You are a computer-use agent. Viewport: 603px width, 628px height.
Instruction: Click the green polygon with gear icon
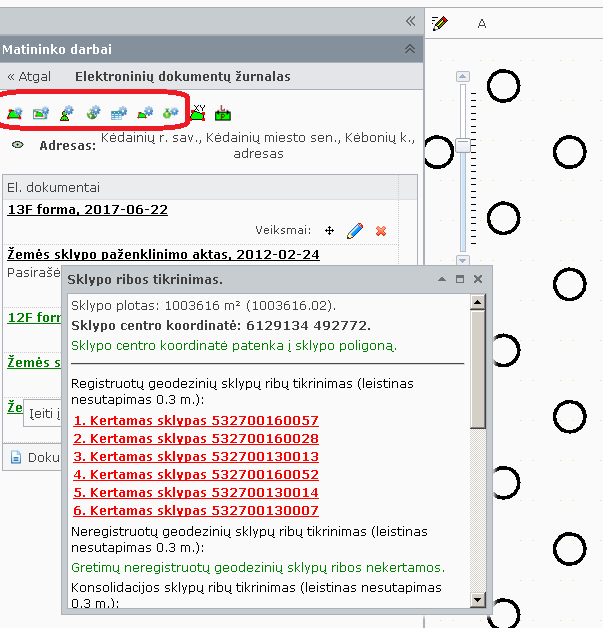coord(15,113)
